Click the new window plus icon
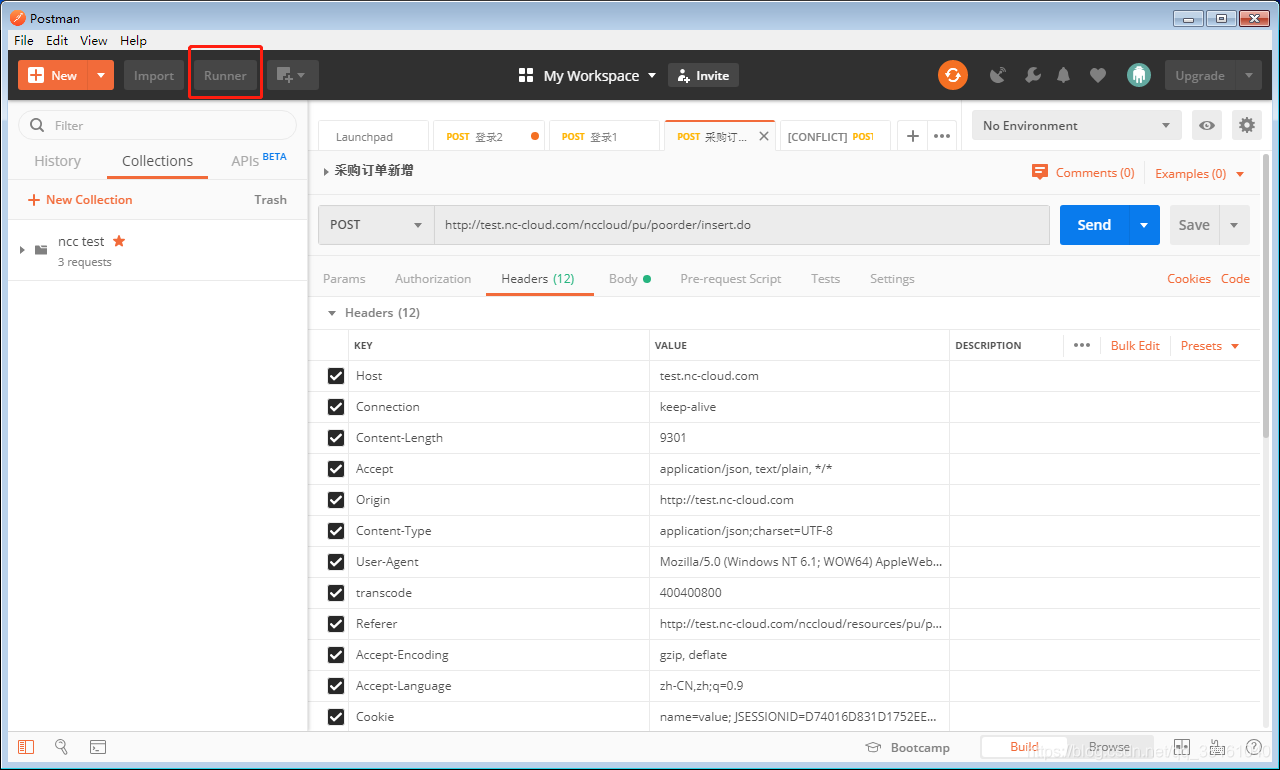 click(x=292, y=75)
